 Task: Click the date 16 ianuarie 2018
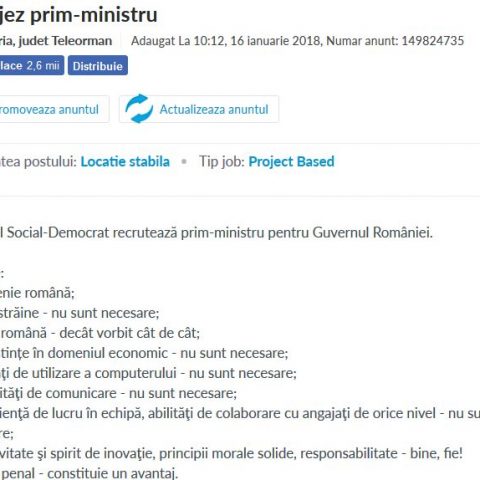click(276, 41)
